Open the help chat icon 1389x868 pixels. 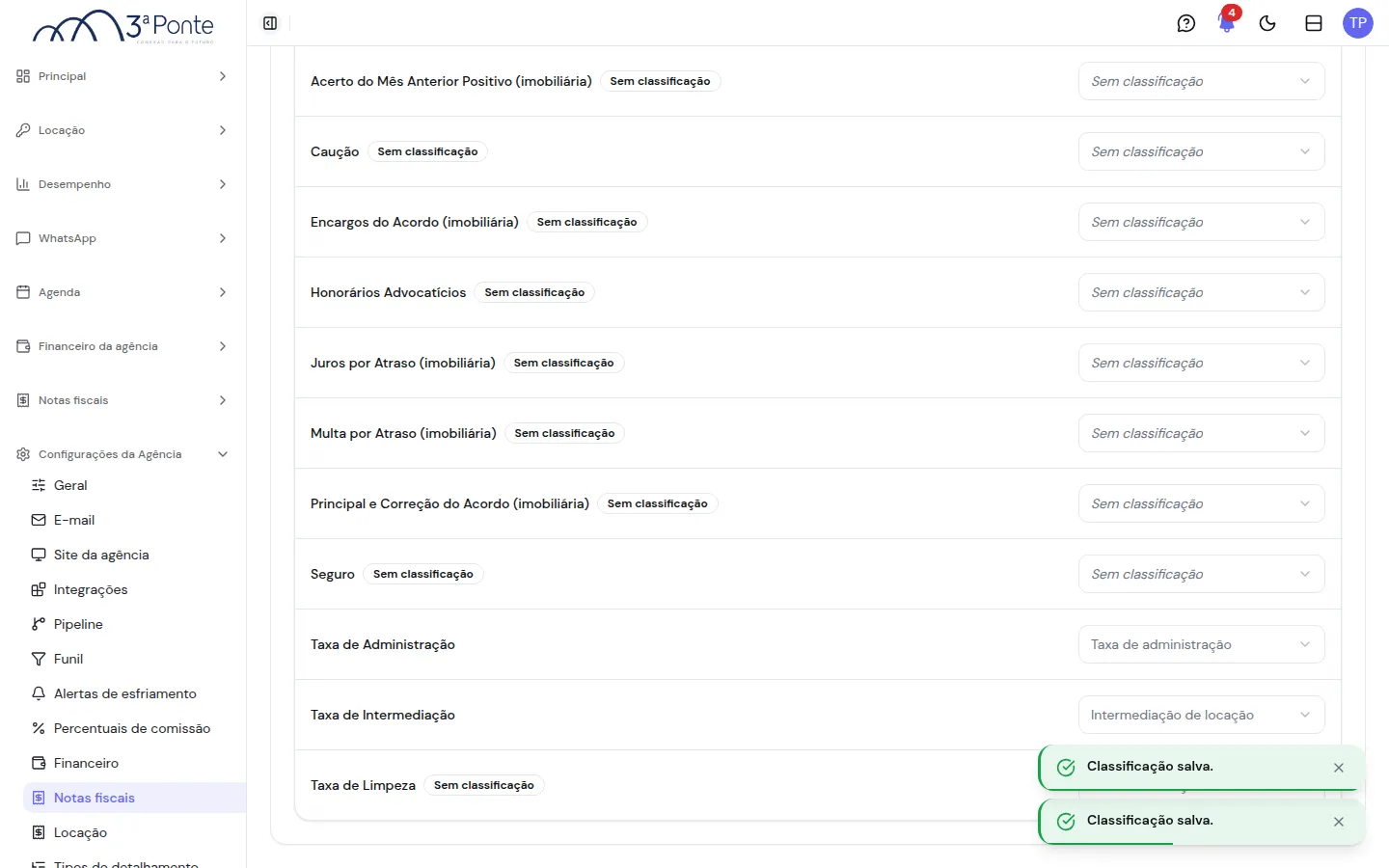coord(1186,23)
